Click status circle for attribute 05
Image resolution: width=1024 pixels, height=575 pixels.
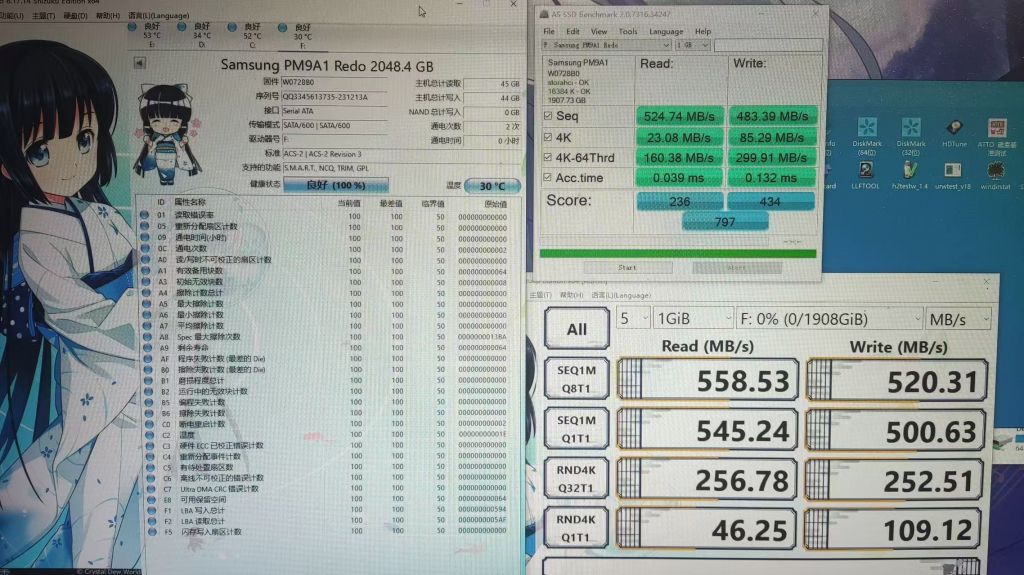tap(144, 225)
